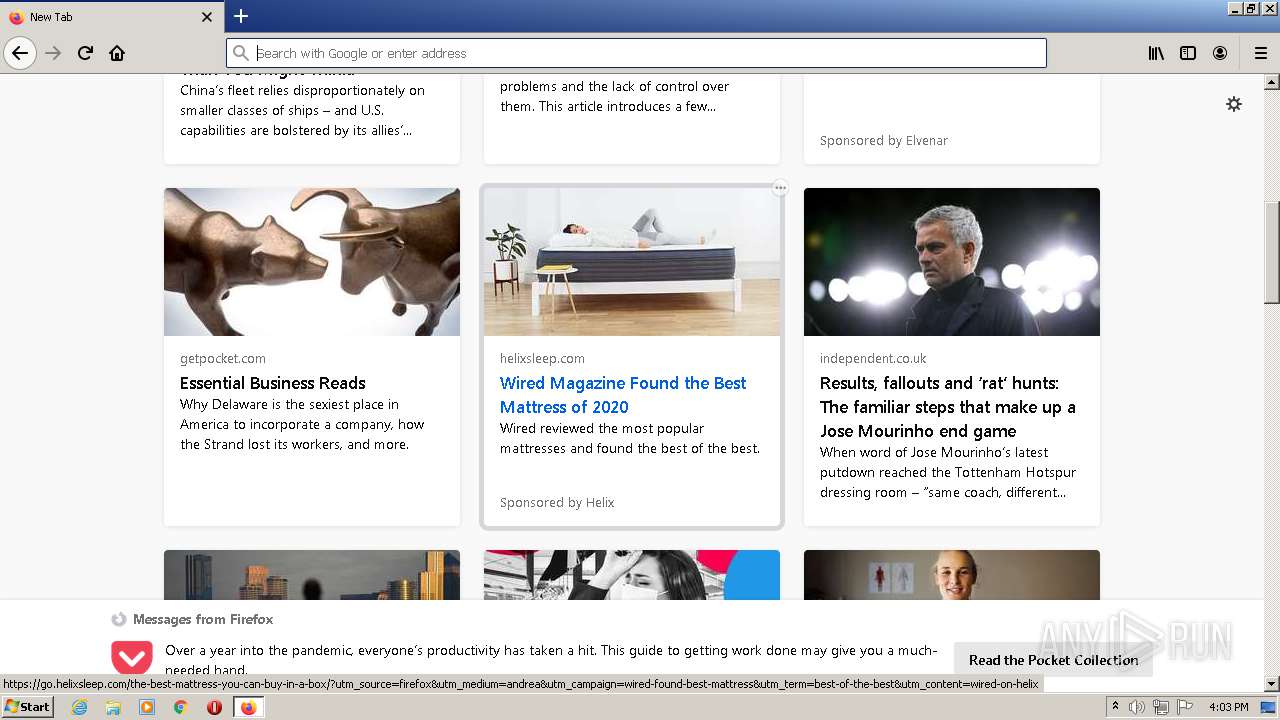Viewport: 1280px width, 720px height.
Task: Show sidebars icon in toolbar
Action: 1188,53
